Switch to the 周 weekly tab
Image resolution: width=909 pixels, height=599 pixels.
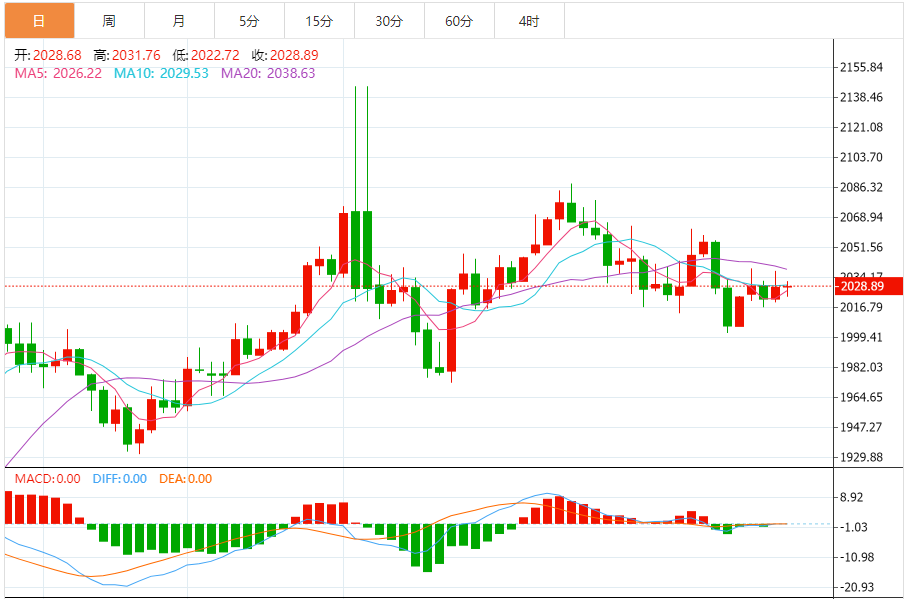click(x=110, y=21)
